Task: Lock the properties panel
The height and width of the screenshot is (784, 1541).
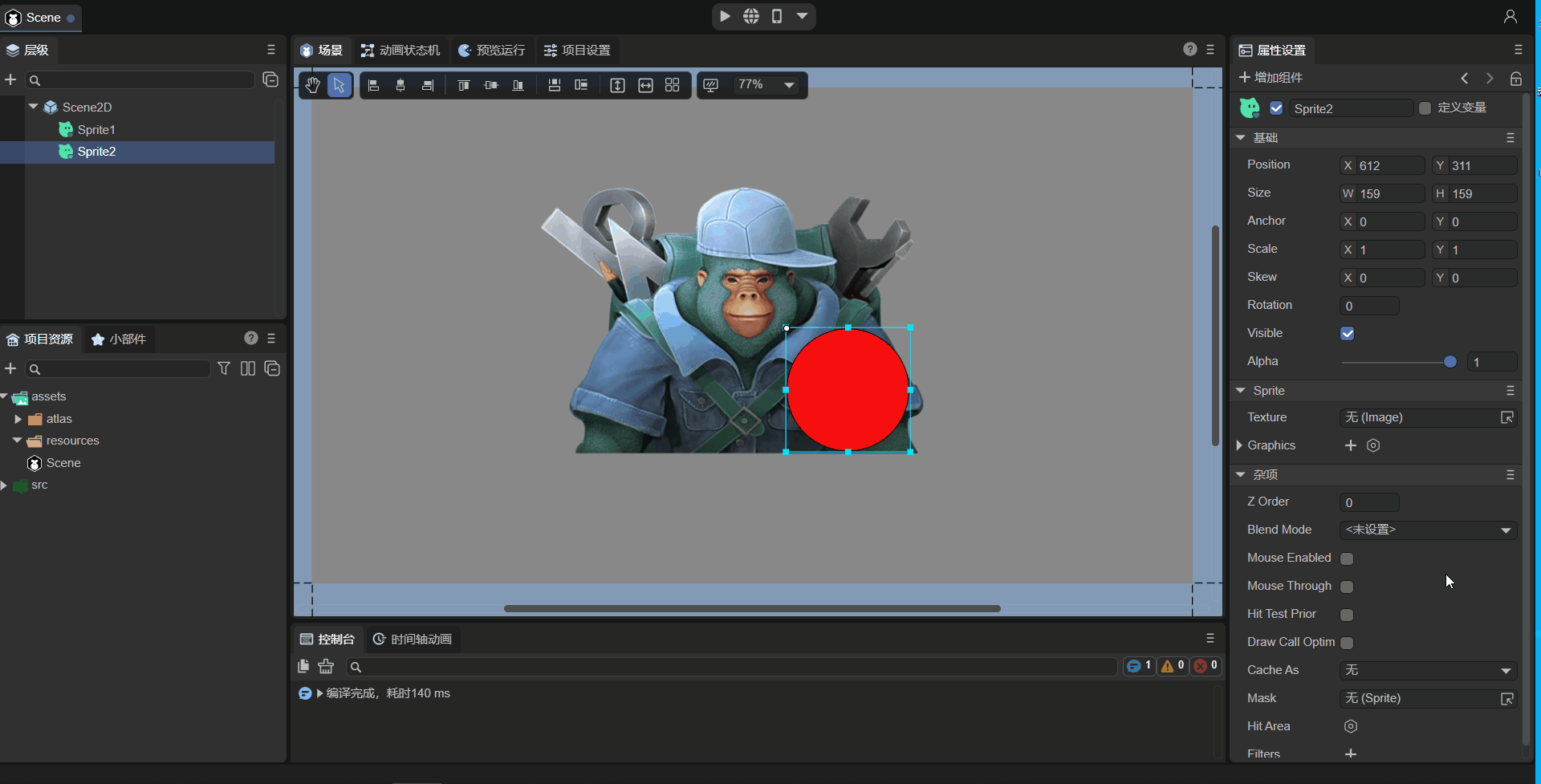Action: (x=1515, y=78)
